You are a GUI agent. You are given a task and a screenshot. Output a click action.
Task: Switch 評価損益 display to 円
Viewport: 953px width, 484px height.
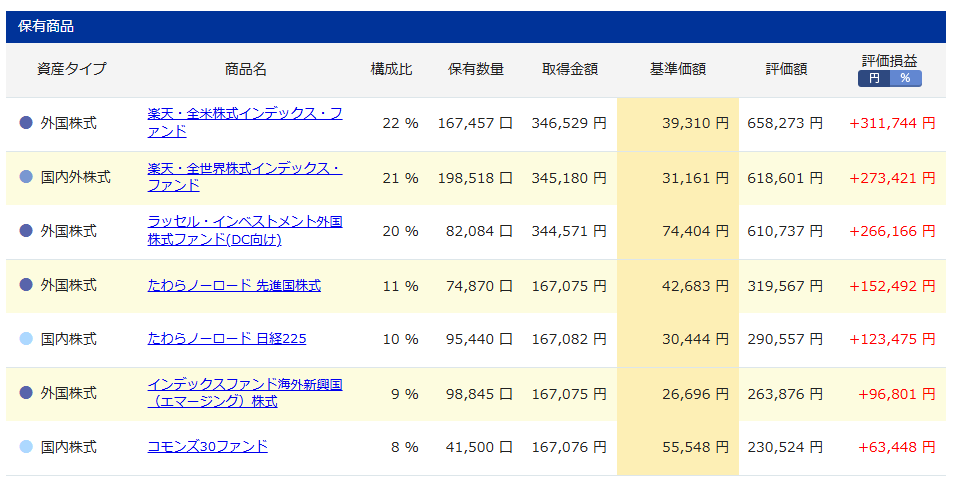coord(874,78)
